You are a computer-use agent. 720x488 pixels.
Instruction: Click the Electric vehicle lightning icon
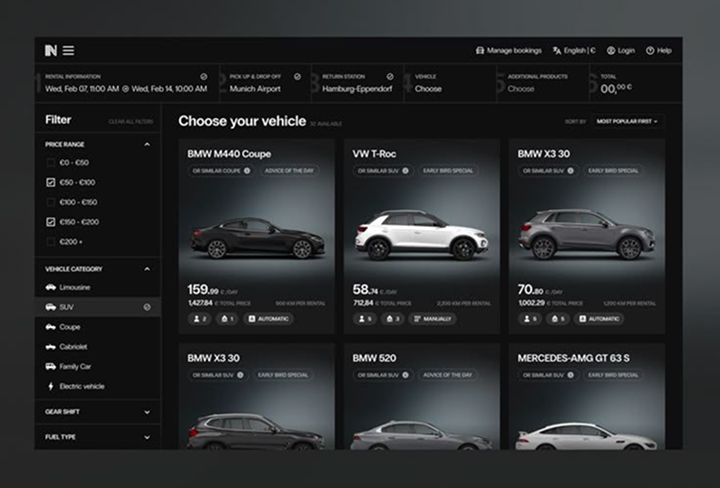pos(51,386)
